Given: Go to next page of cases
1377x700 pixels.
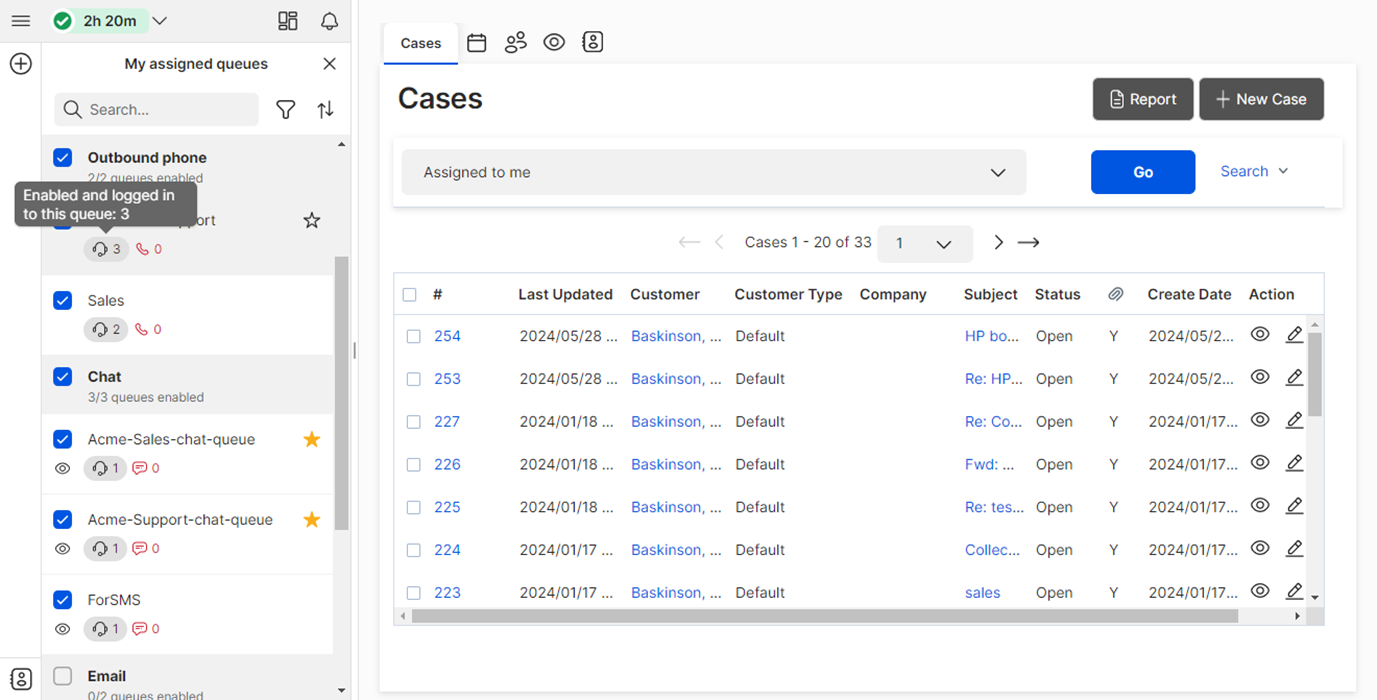Looking at the screenshot, I should [x=998, y=242].
